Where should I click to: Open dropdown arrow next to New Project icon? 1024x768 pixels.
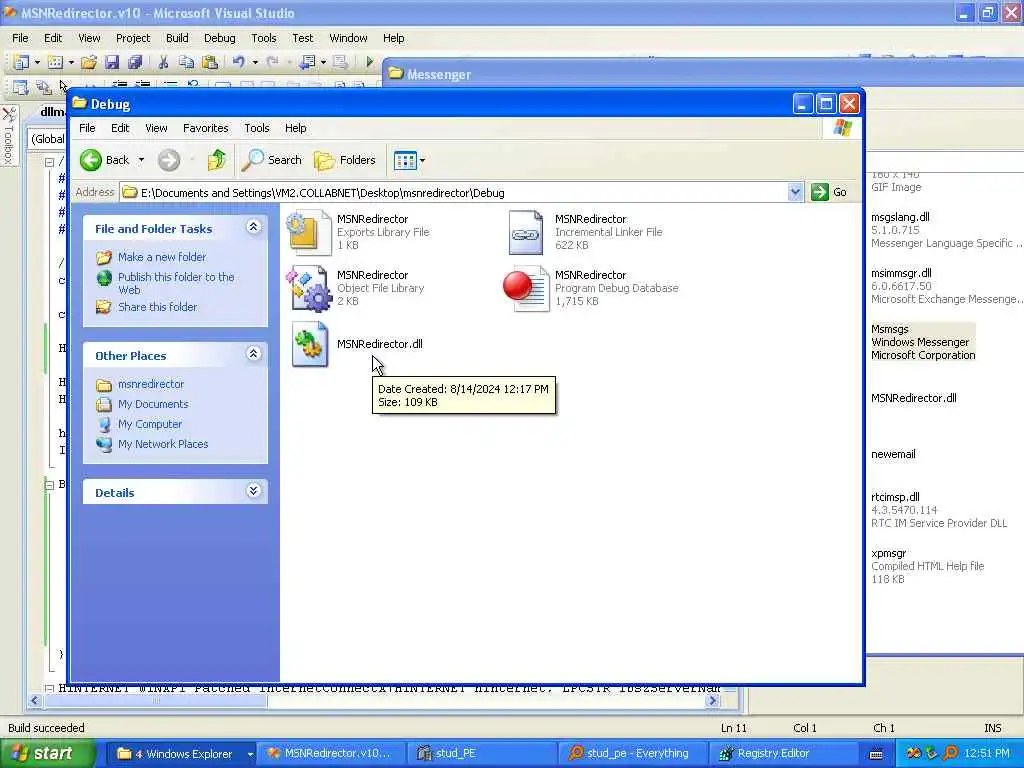point(37,62)
